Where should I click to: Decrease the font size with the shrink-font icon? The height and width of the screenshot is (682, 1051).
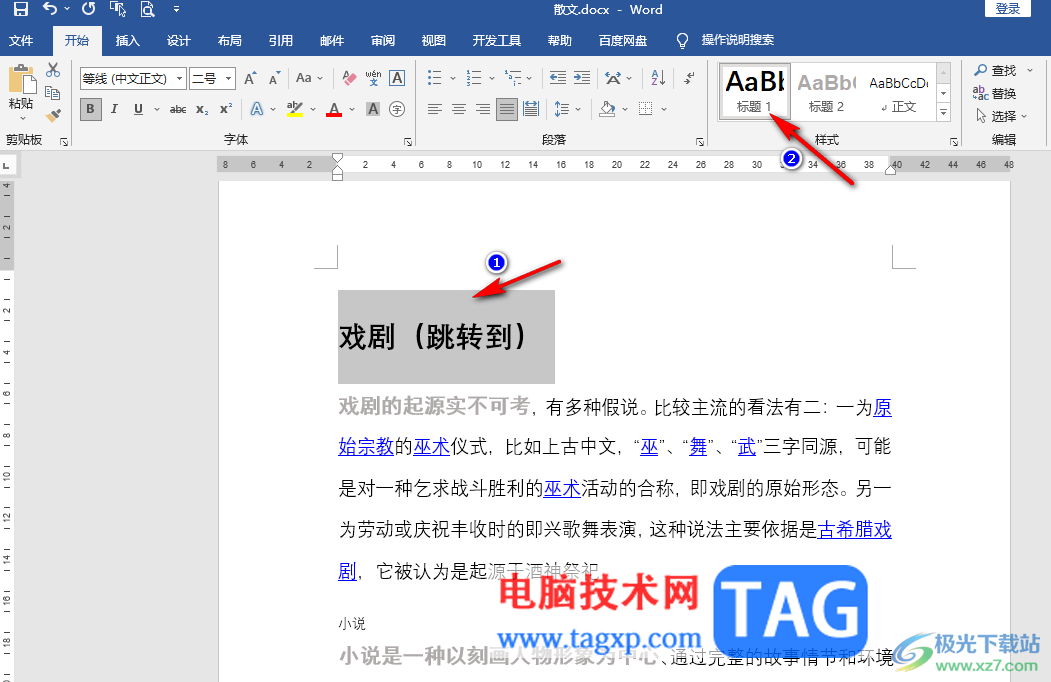(x=274, y=78)
